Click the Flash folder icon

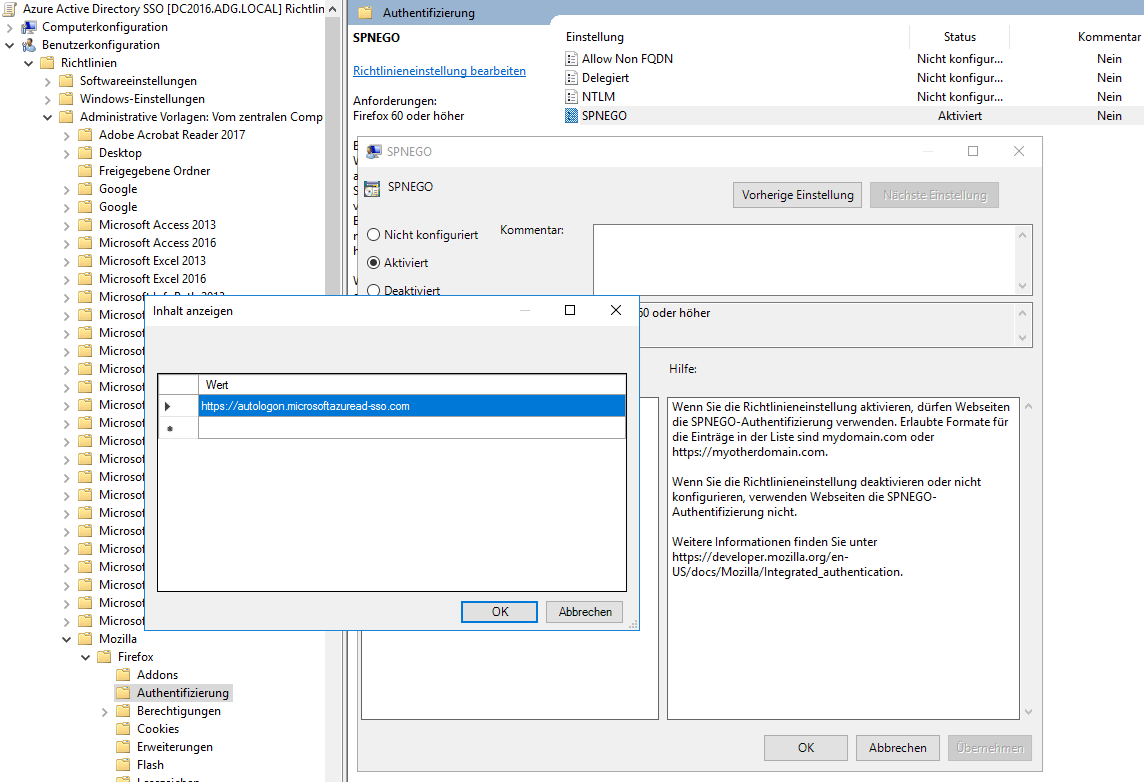(x=123, y=764)
